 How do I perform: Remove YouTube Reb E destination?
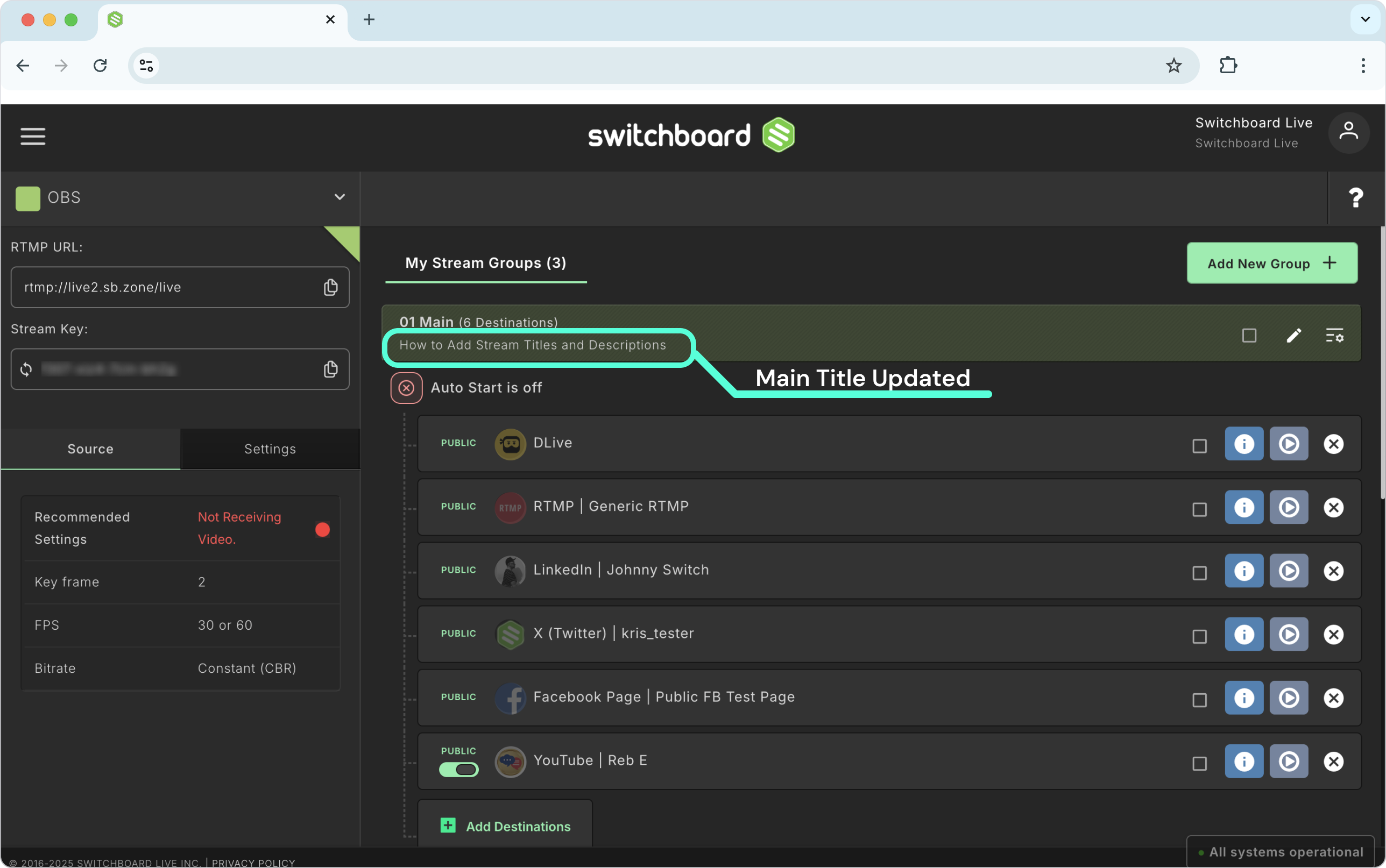(1333, 762)
